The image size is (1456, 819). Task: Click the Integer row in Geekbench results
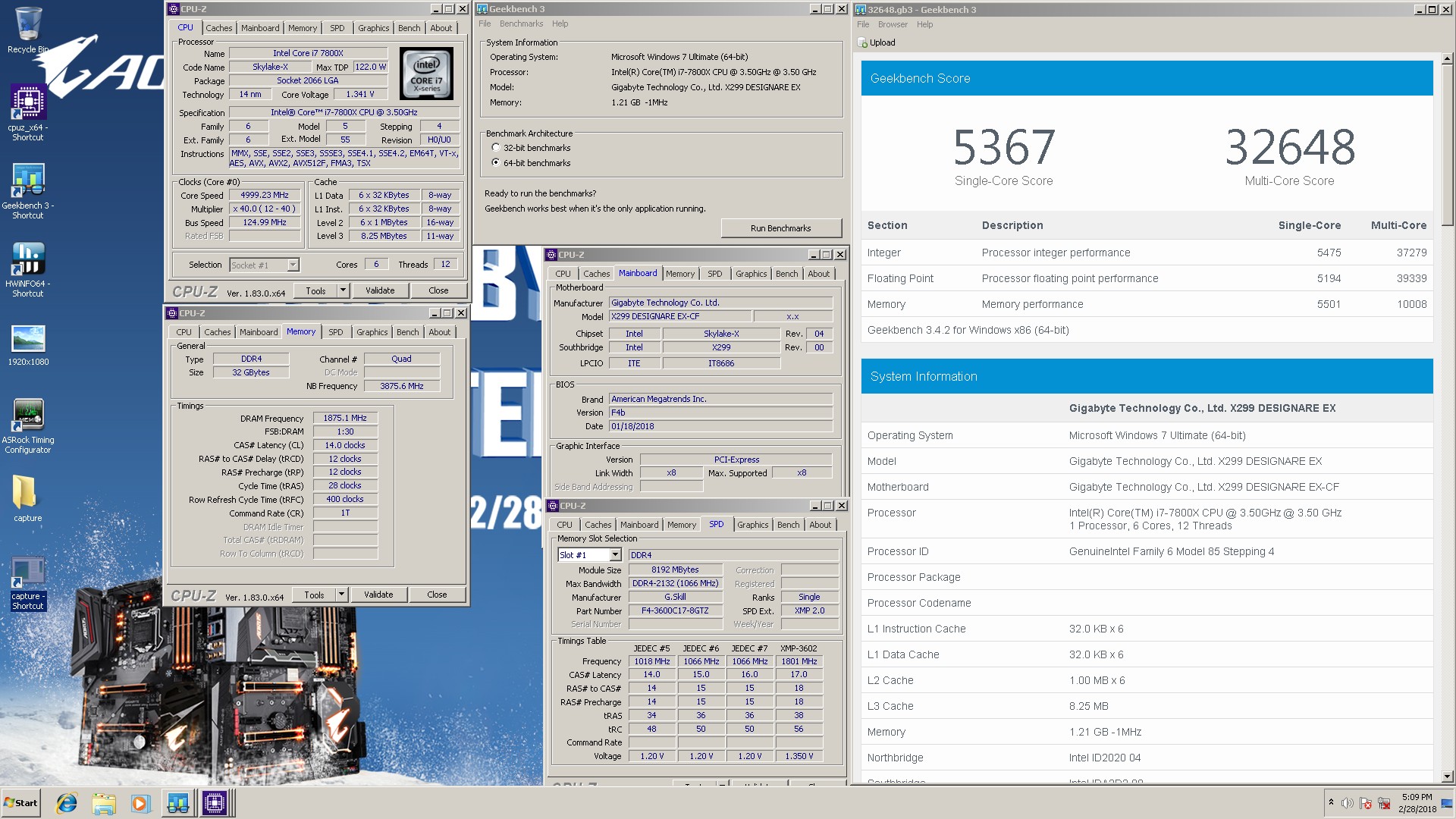(x=1147, y=253)
